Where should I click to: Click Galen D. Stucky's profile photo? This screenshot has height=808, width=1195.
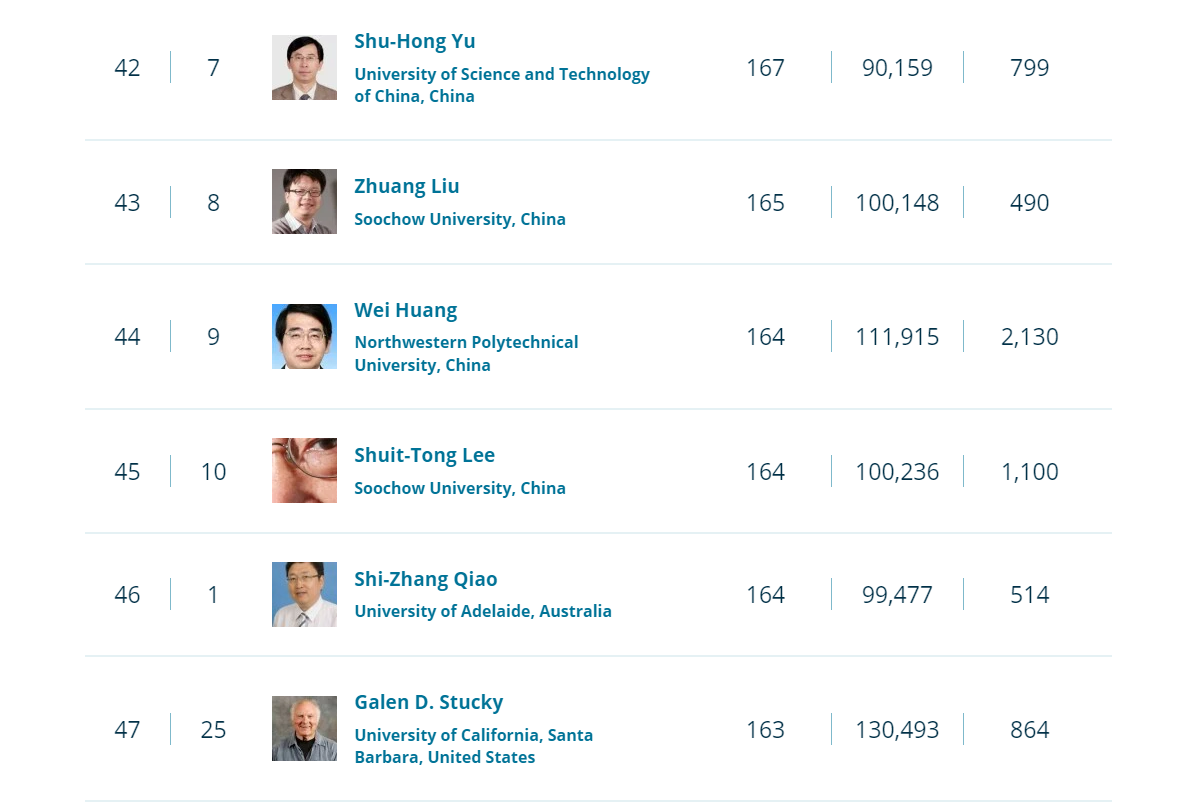tap(304, 729)
